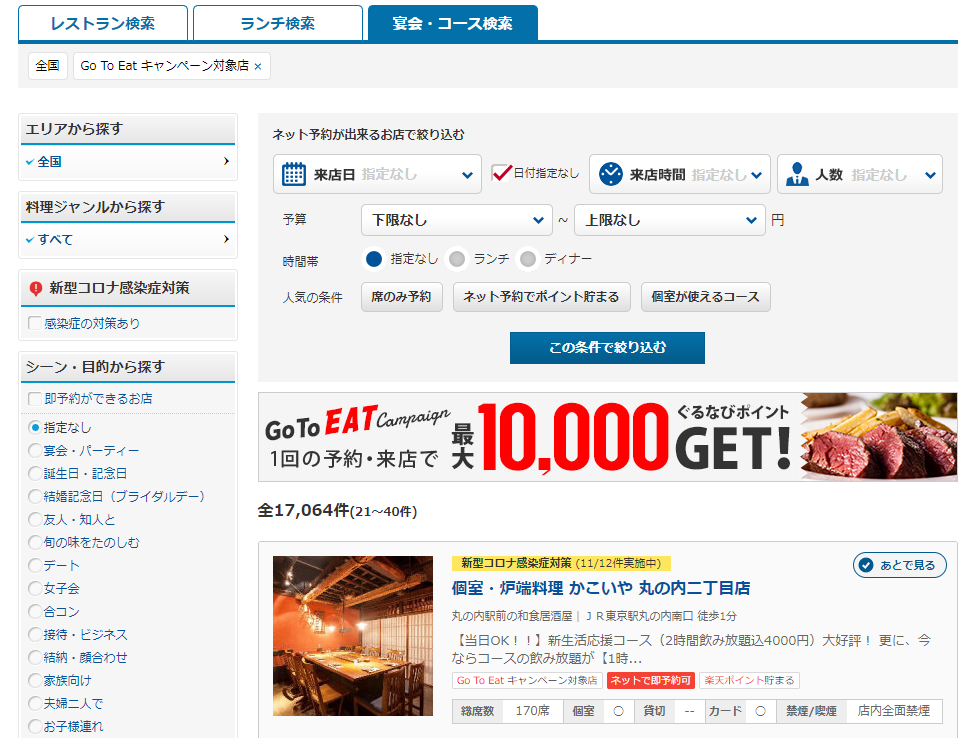Click the 新型コロナ感染症対策 (11/12件実施中) label
The height and width of the screenshot is (738, 963).
point(561,563)
